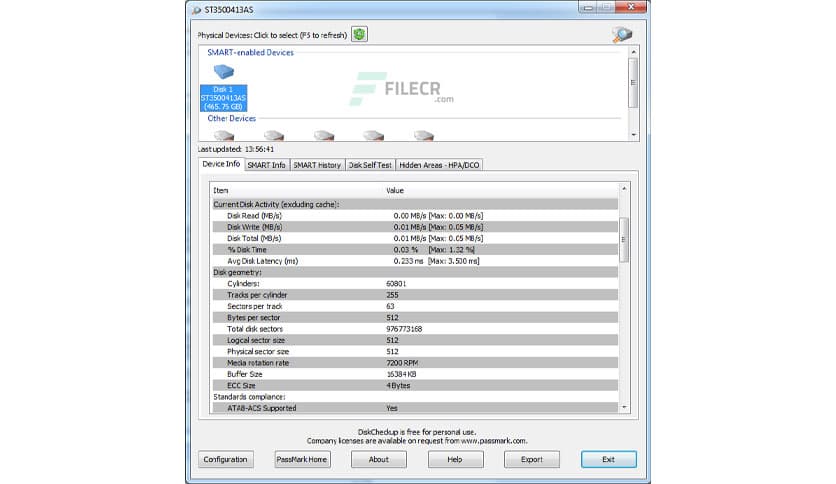
Task: Select the ATA8-ACS Supported row
Action: click(x=415, y=408)
